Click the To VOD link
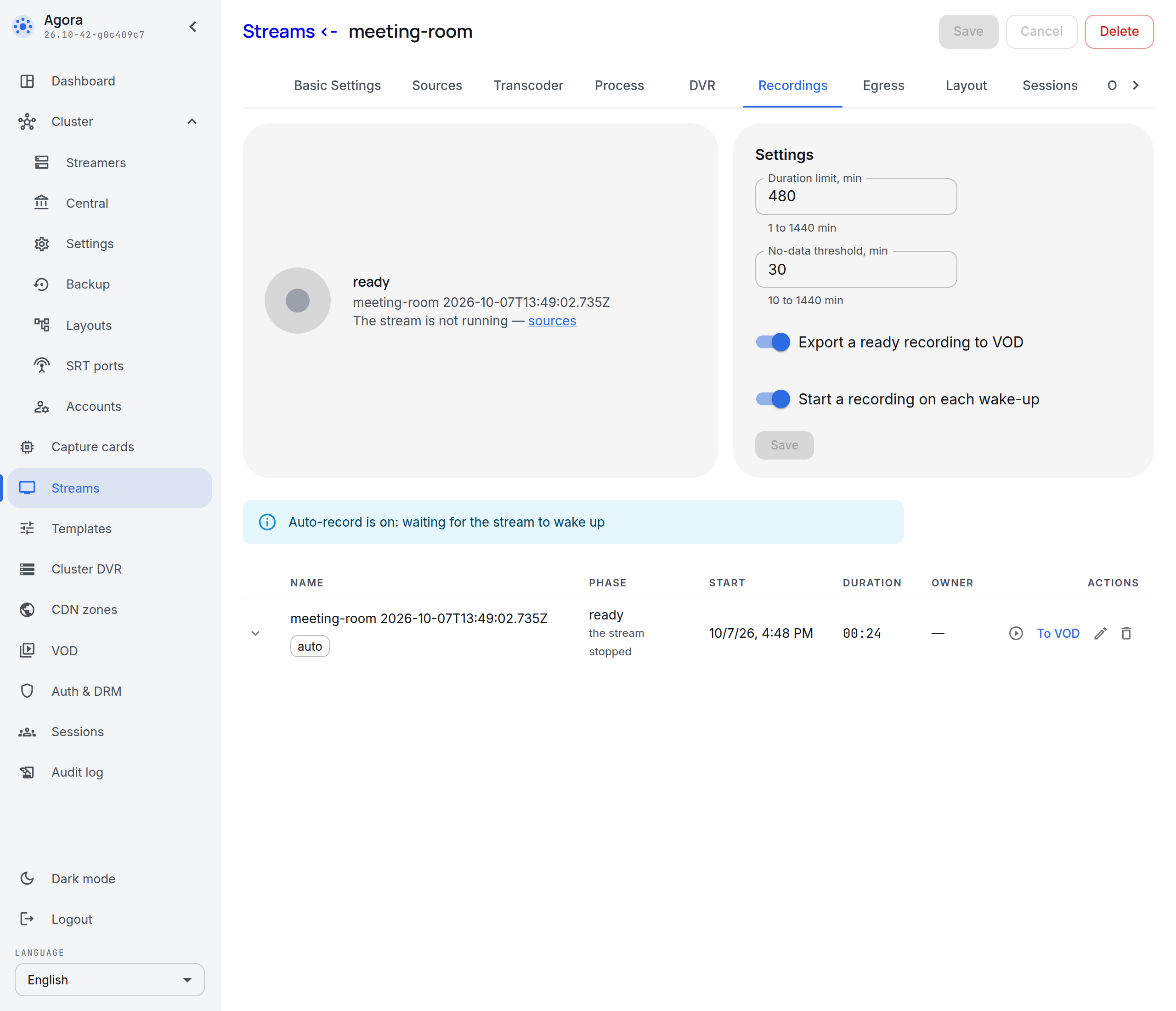Screen dimensions: 1176x1011 point(1058,633)
